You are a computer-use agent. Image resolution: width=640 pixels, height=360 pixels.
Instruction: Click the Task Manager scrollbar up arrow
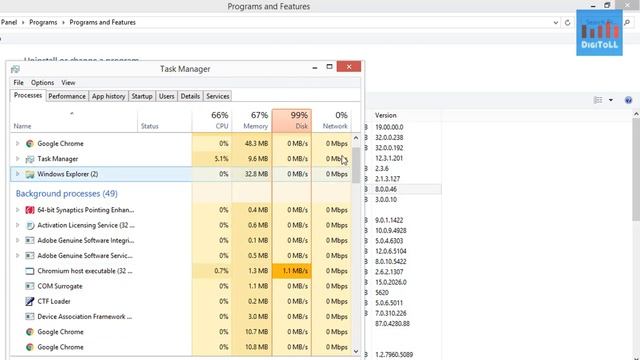point(356,138)
